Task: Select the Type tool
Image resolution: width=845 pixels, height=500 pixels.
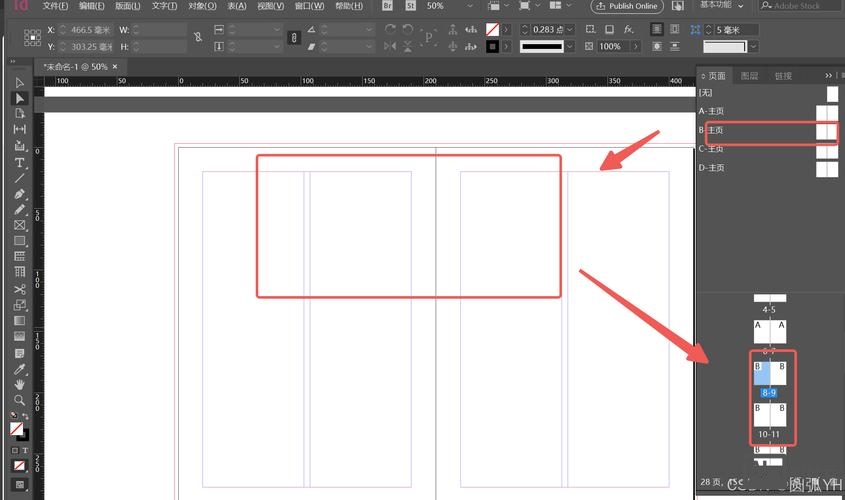Action: tap(19, 162)
